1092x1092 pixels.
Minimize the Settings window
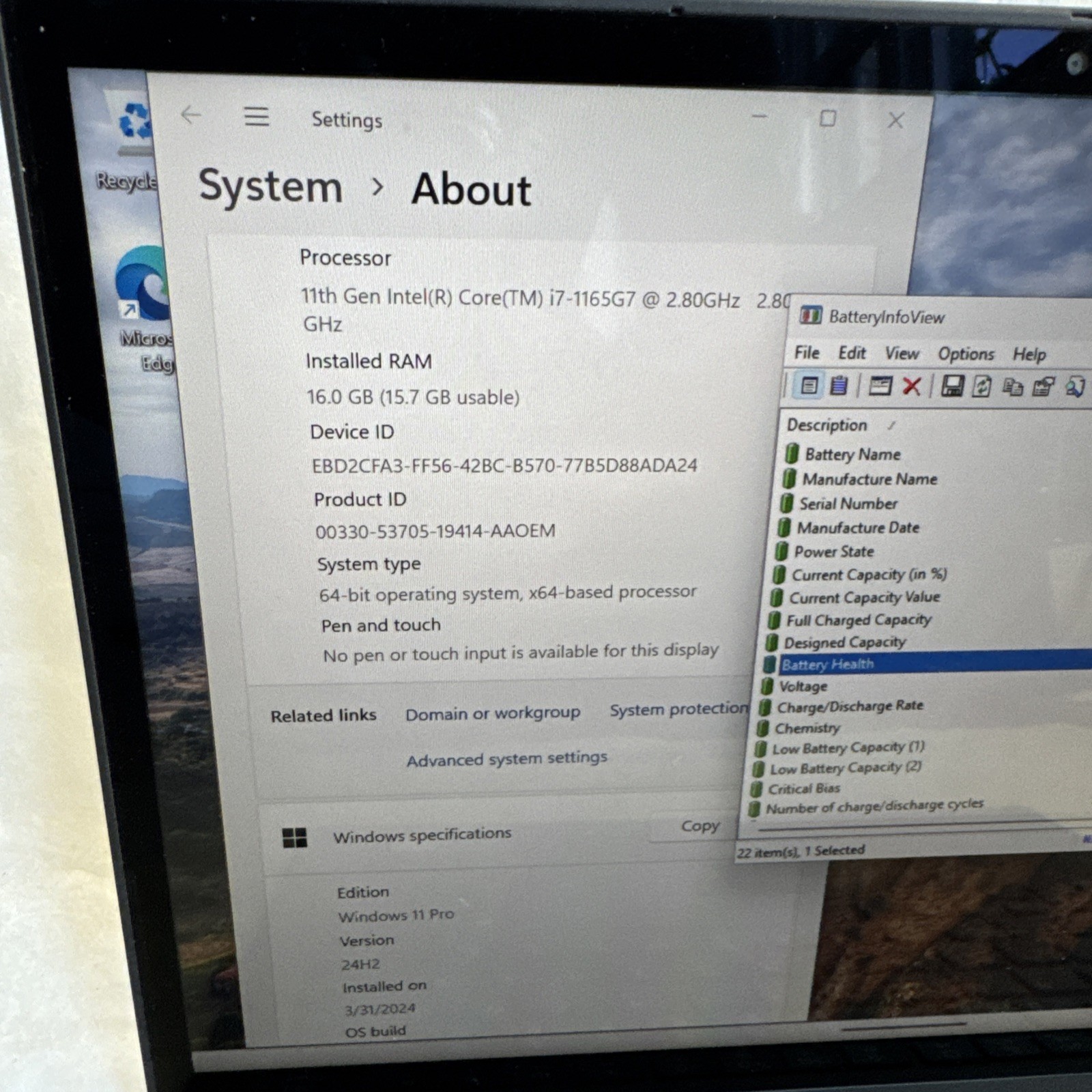760,117
